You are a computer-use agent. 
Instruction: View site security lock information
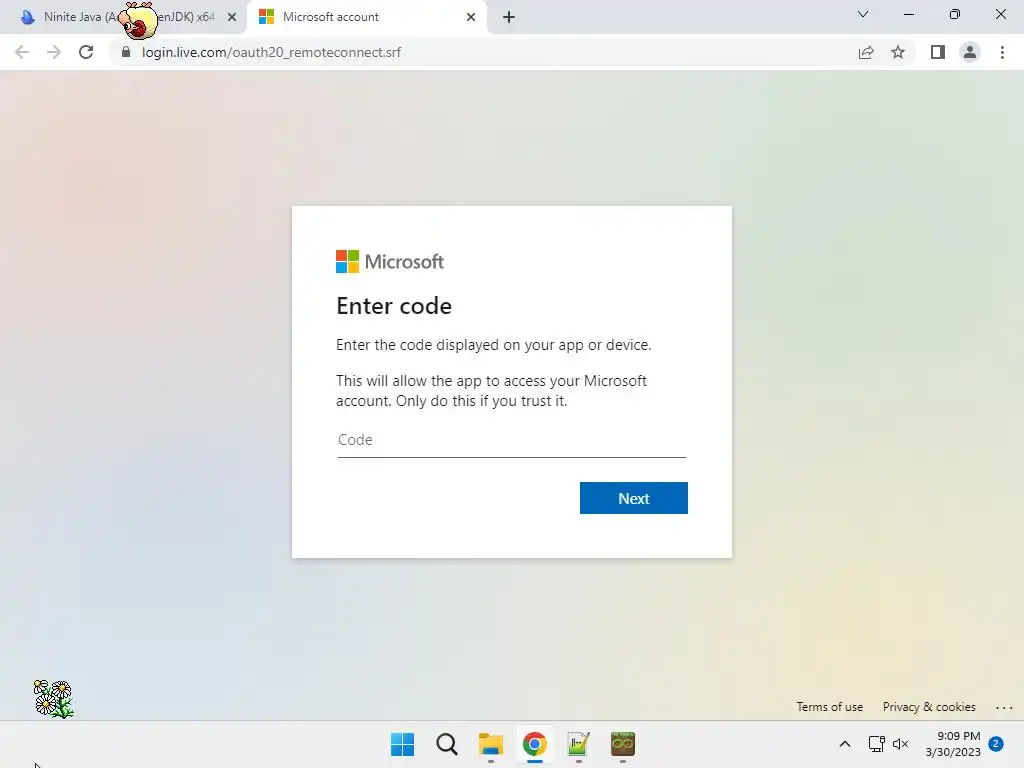tap(126, 52)
